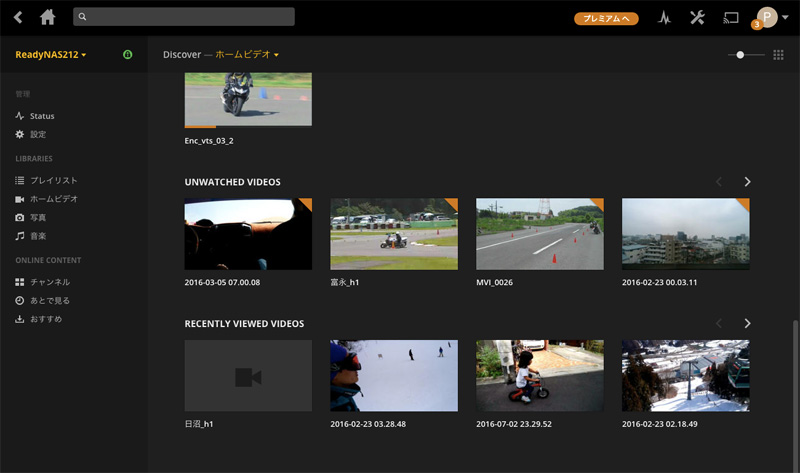The image size is (800, 473).
Task: Click the back arrow icon
Action: point(17,17)
